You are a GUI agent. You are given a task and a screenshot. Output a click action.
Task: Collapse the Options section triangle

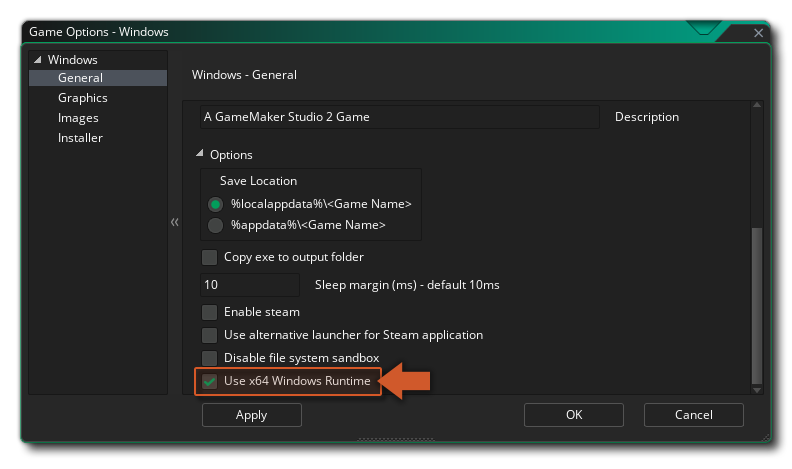200,153
